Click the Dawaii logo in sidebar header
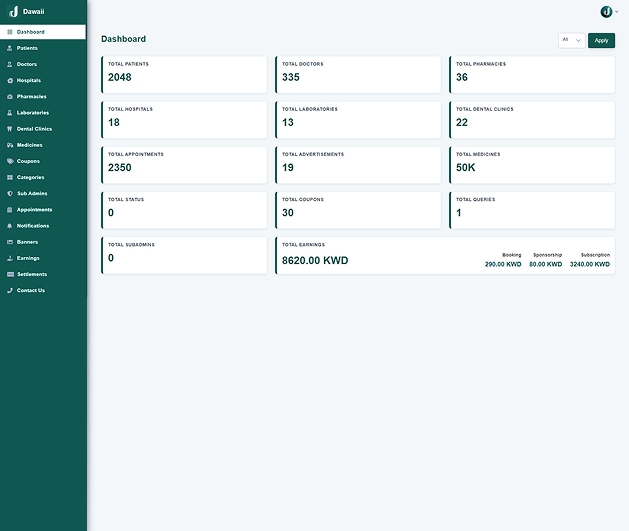 [14, 11]
